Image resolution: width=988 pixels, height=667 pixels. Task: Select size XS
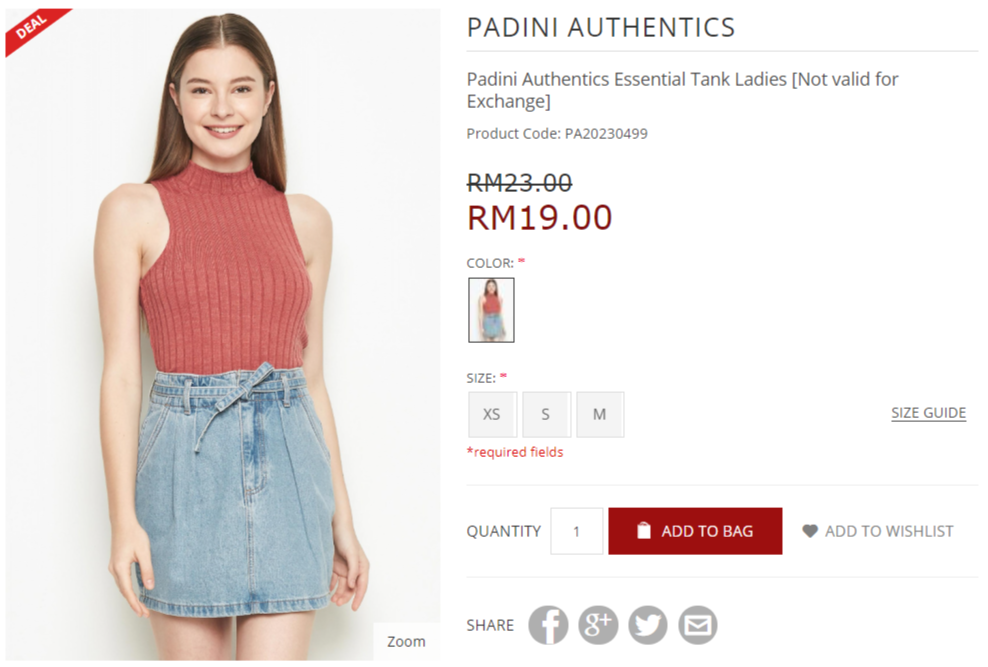click(x=492, y=414)
